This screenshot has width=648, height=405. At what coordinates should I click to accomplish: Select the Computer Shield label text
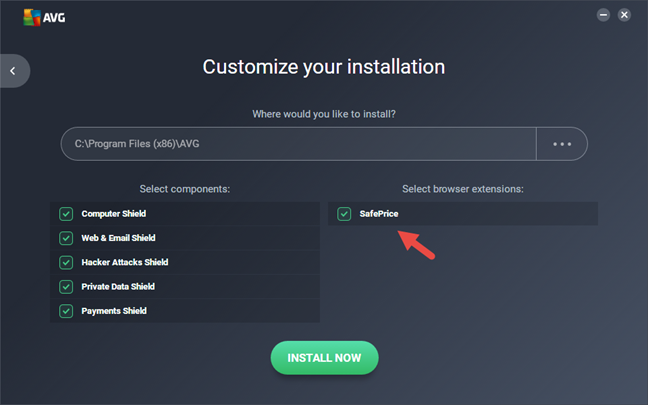pos(114,214)
